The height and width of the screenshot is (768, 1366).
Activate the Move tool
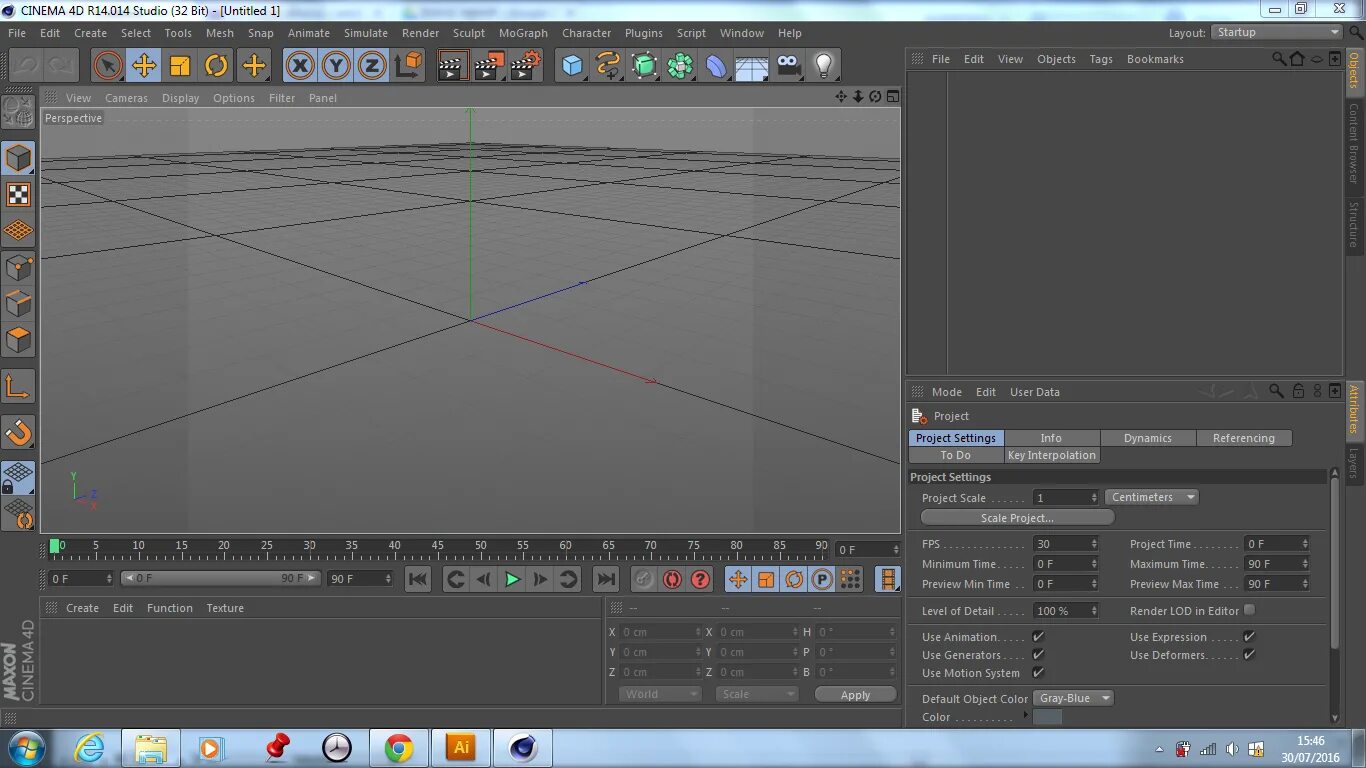144,66
